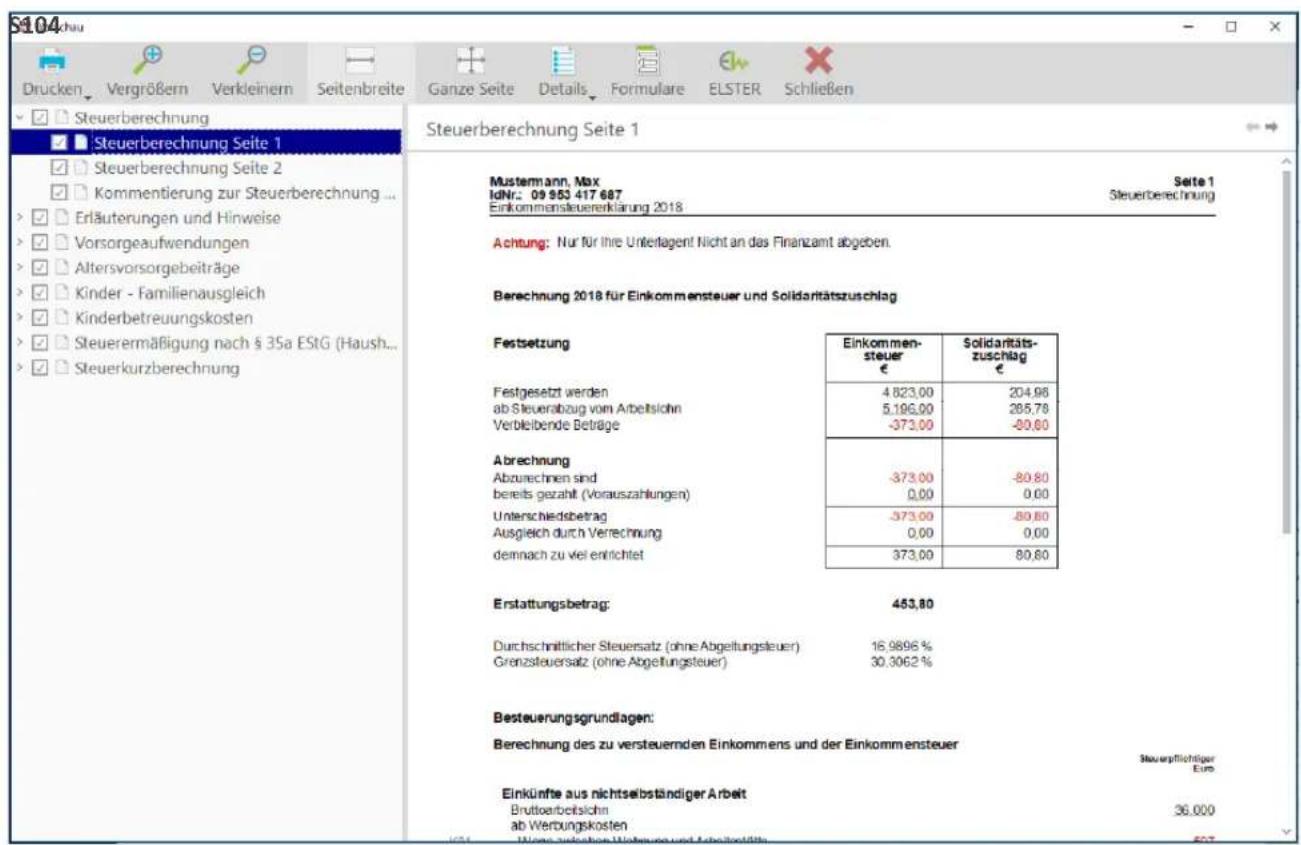Image resolution: width=1301 pixels, height=845 pixels.
Task: Toggle checkbox for Kommentierung zur Steuerberechnung
Action: 58,192
